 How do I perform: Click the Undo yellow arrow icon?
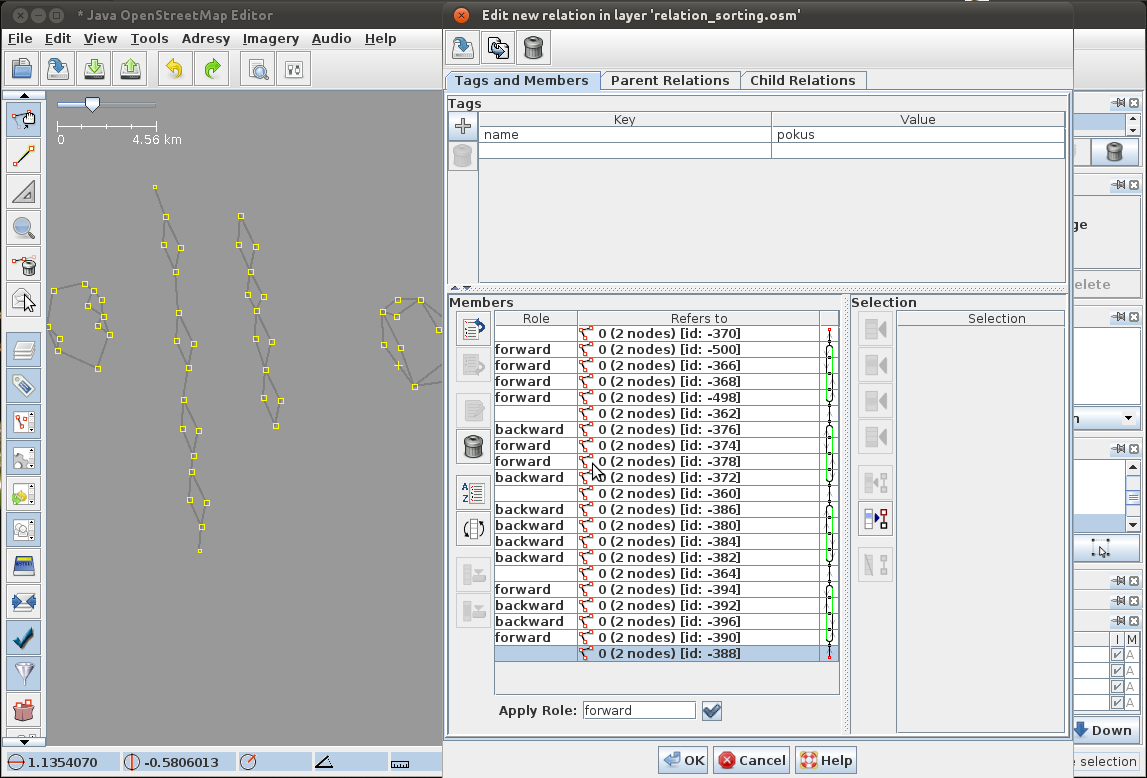click(x=174, y=69)
